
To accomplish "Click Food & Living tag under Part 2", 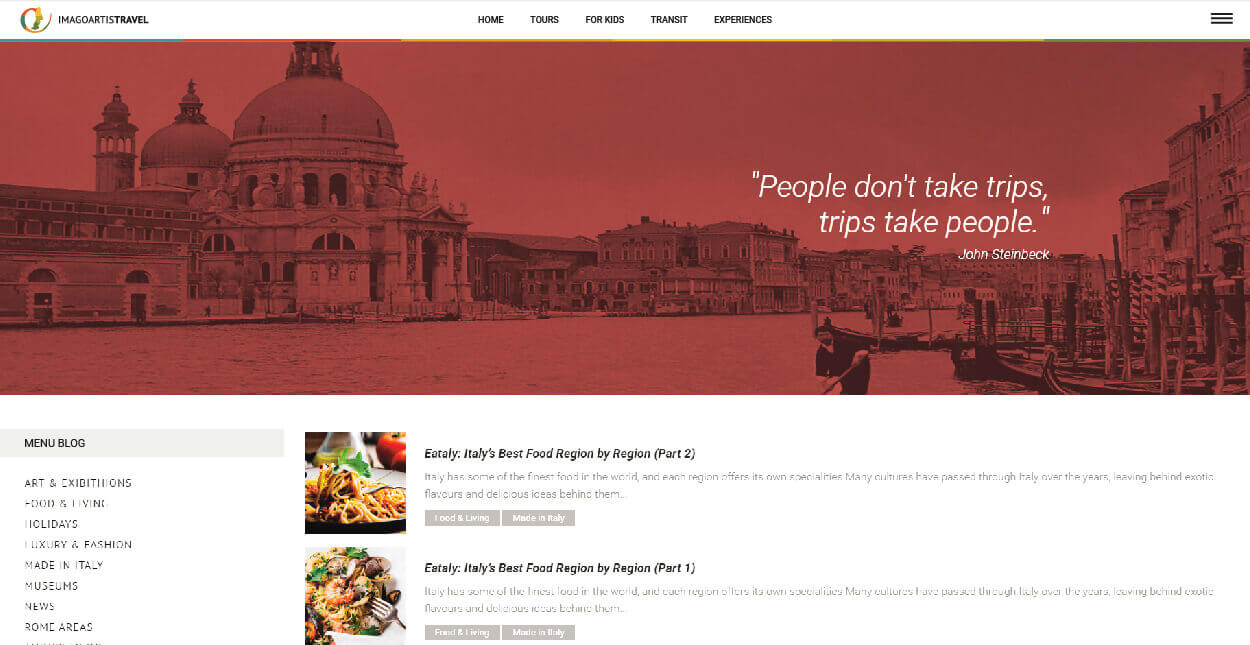I will coord(462,518).
